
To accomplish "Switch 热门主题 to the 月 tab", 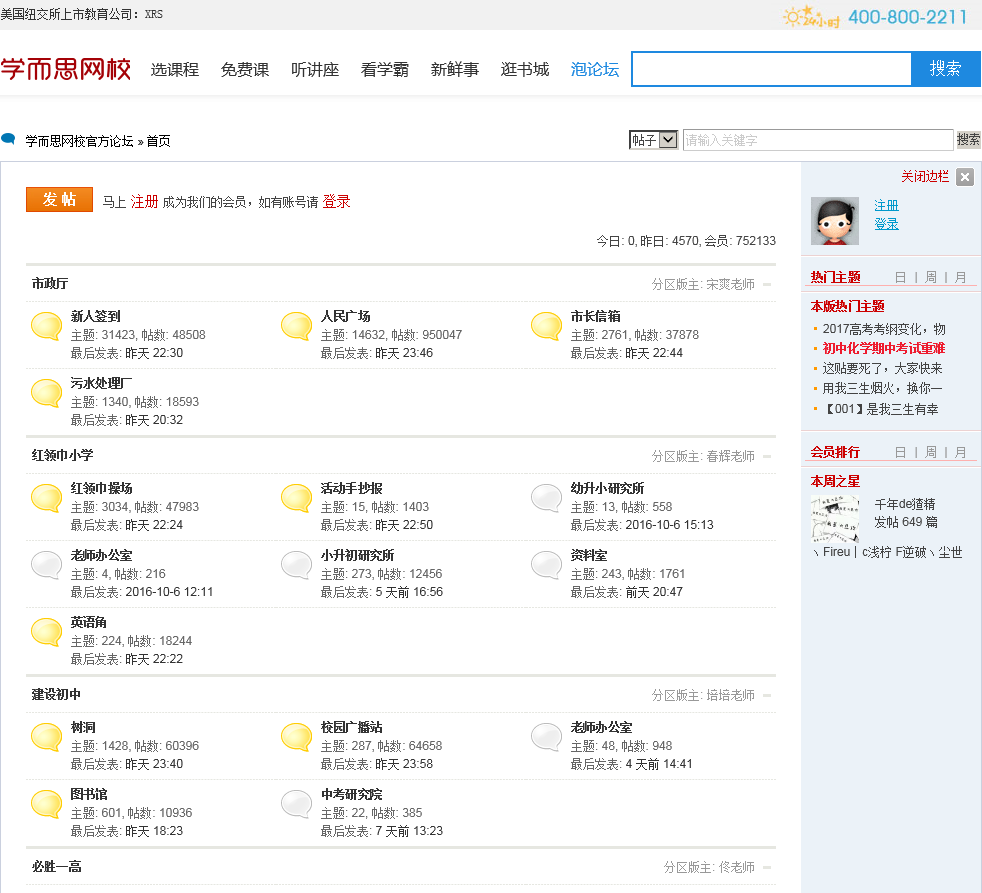I will (961, 277).
